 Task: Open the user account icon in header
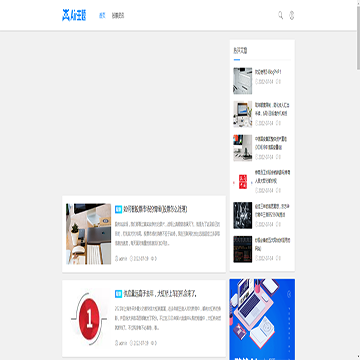pos(291,15)
